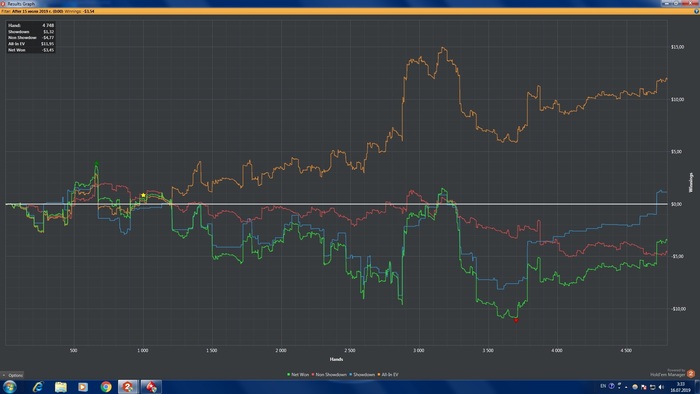The width and height of the screenshot is (700, 394).
Task: Switch to Hold'em Manager 2 taskbar button
Action: point(128,386)
